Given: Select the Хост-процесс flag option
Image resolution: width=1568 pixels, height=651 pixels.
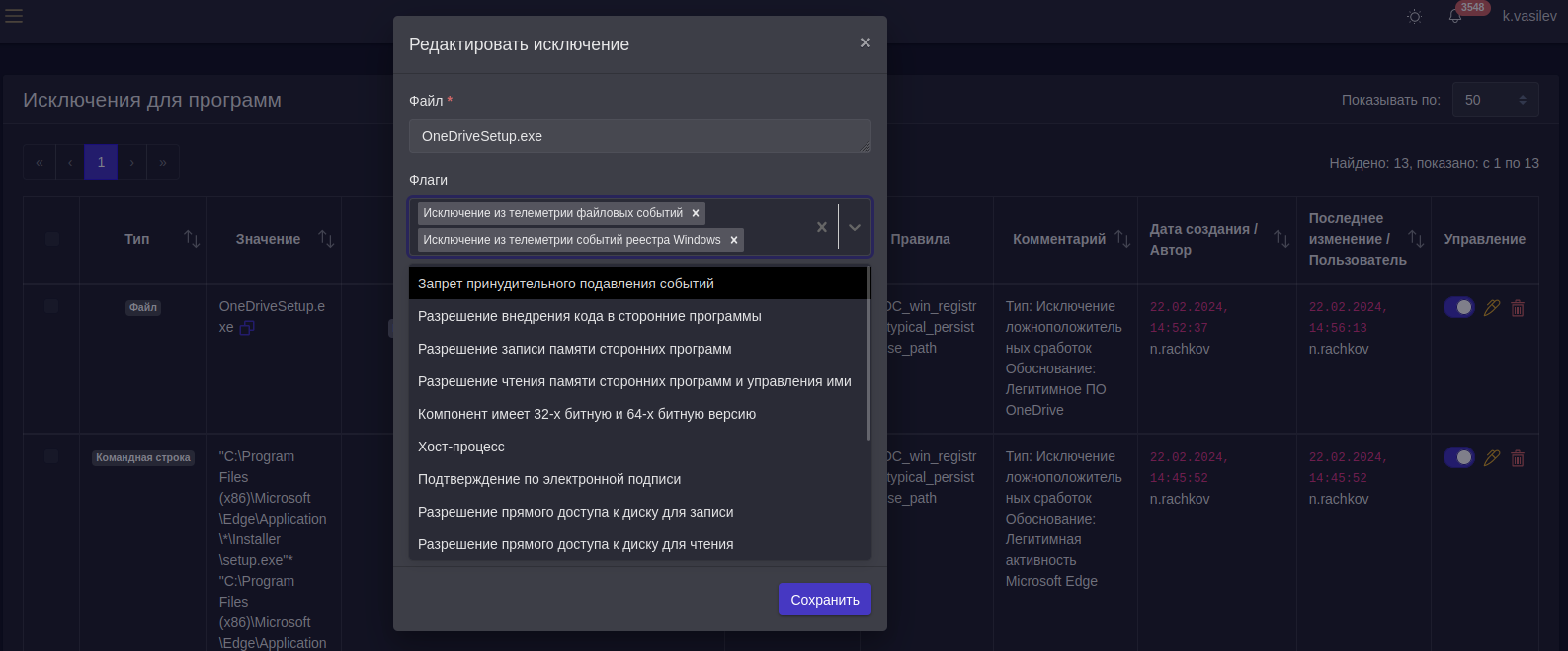Looking at the screenshot, I should pos(461,447).
